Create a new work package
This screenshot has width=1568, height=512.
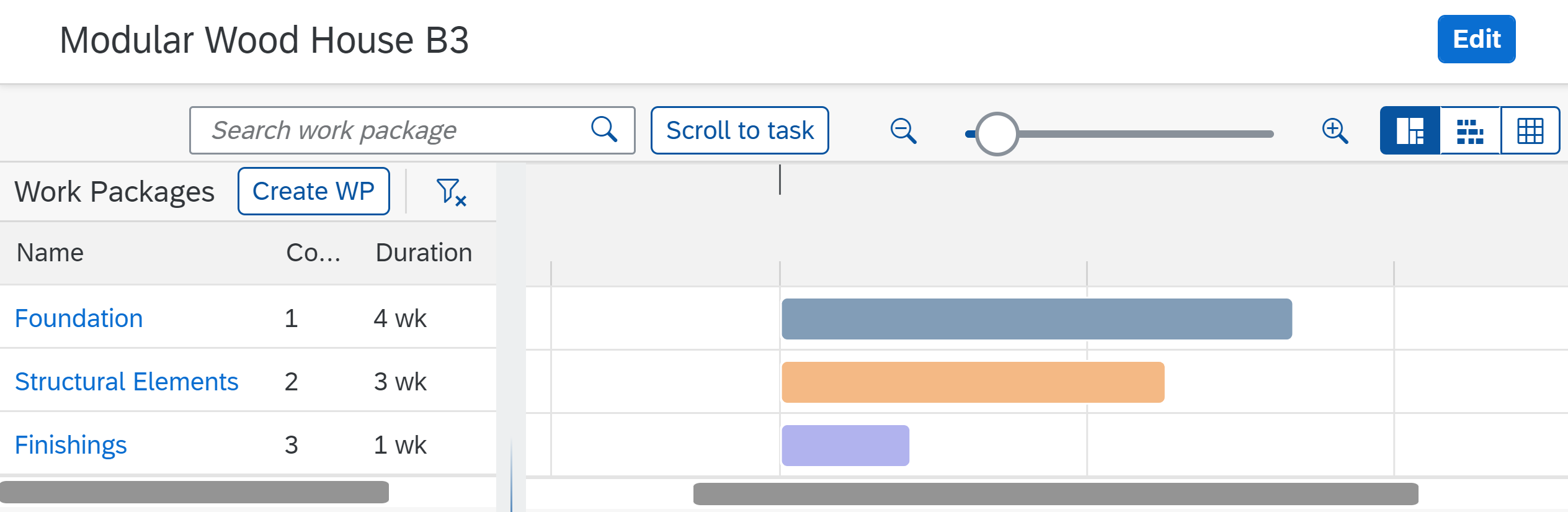314,191
